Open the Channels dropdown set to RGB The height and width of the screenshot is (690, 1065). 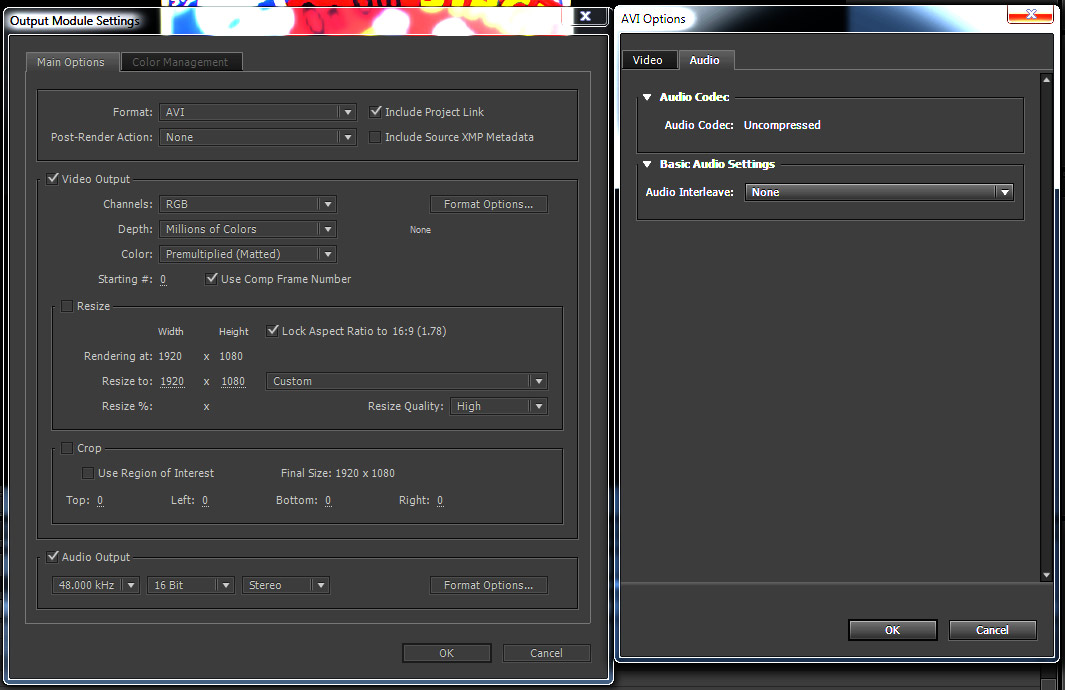[x=248, y=204]
